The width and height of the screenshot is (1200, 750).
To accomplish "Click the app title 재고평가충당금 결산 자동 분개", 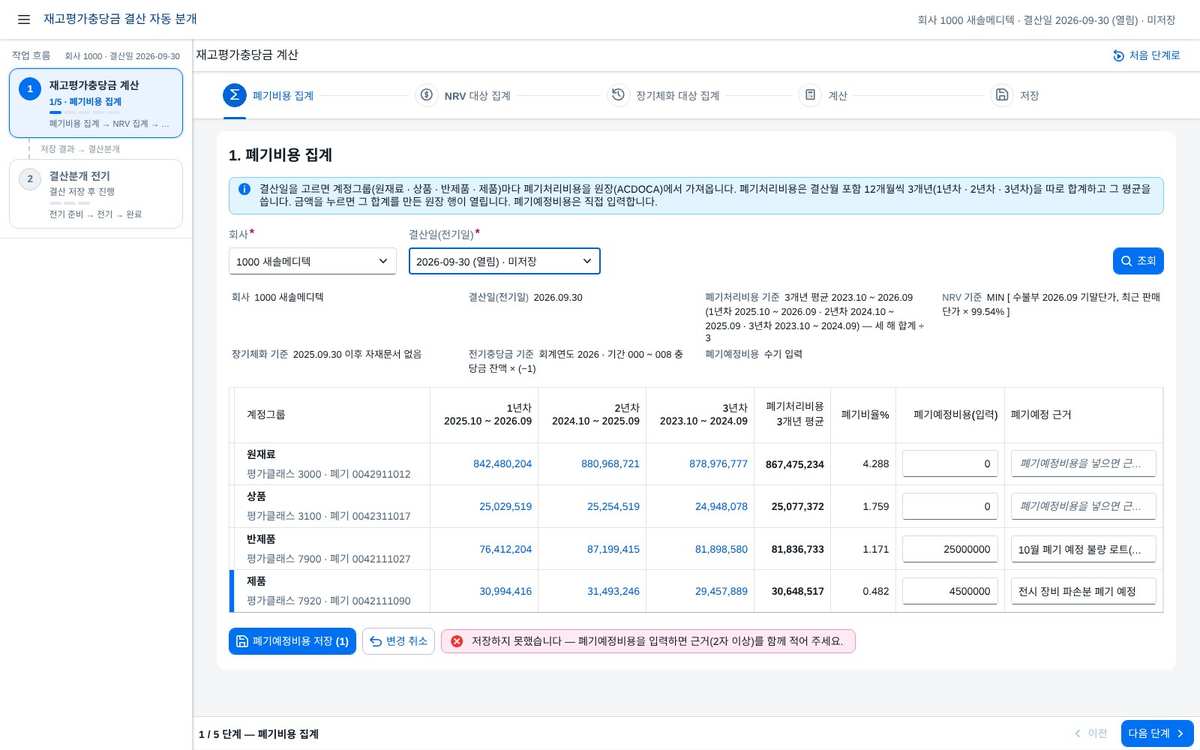I will coord(120,19).
